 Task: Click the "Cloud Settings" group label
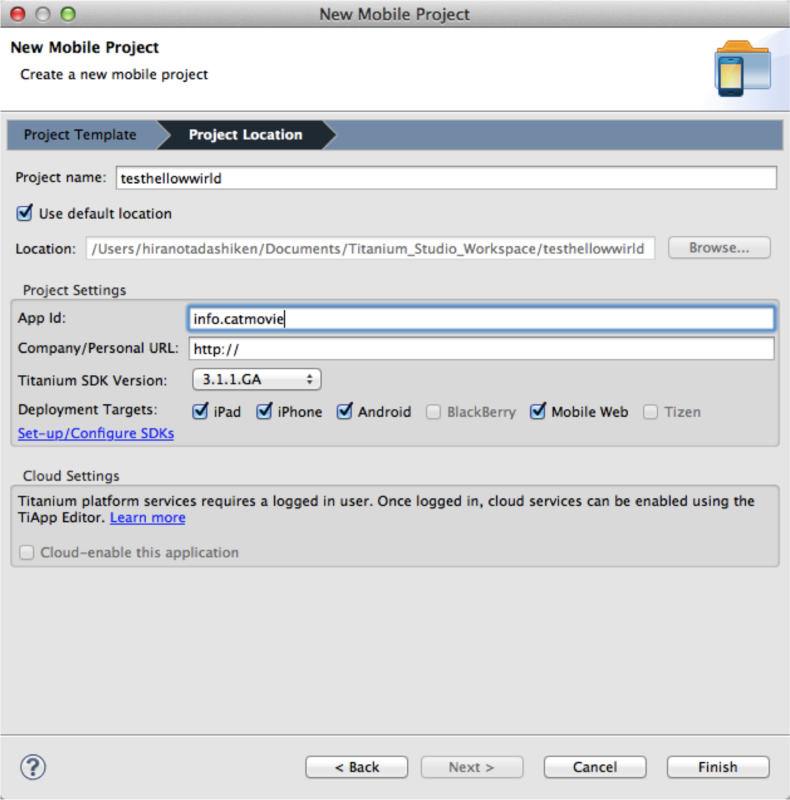click(x=71, y=476)
